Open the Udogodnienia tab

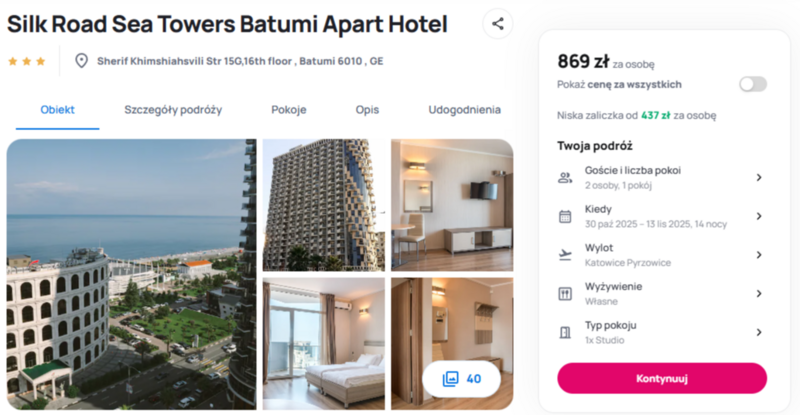[464, 110]
